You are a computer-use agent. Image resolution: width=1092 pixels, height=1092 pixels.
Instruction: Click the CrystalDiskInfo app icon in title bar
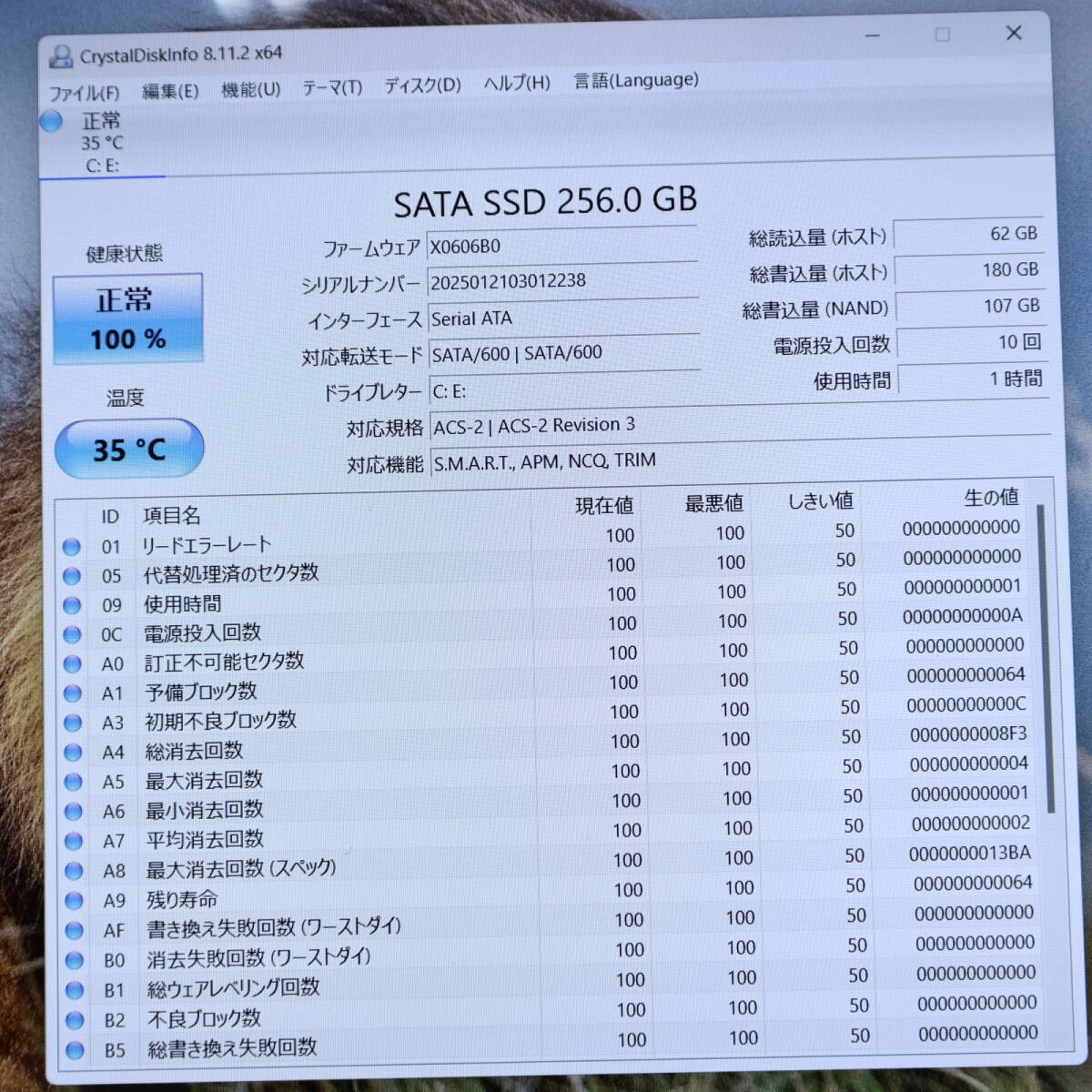click(61, 56)
